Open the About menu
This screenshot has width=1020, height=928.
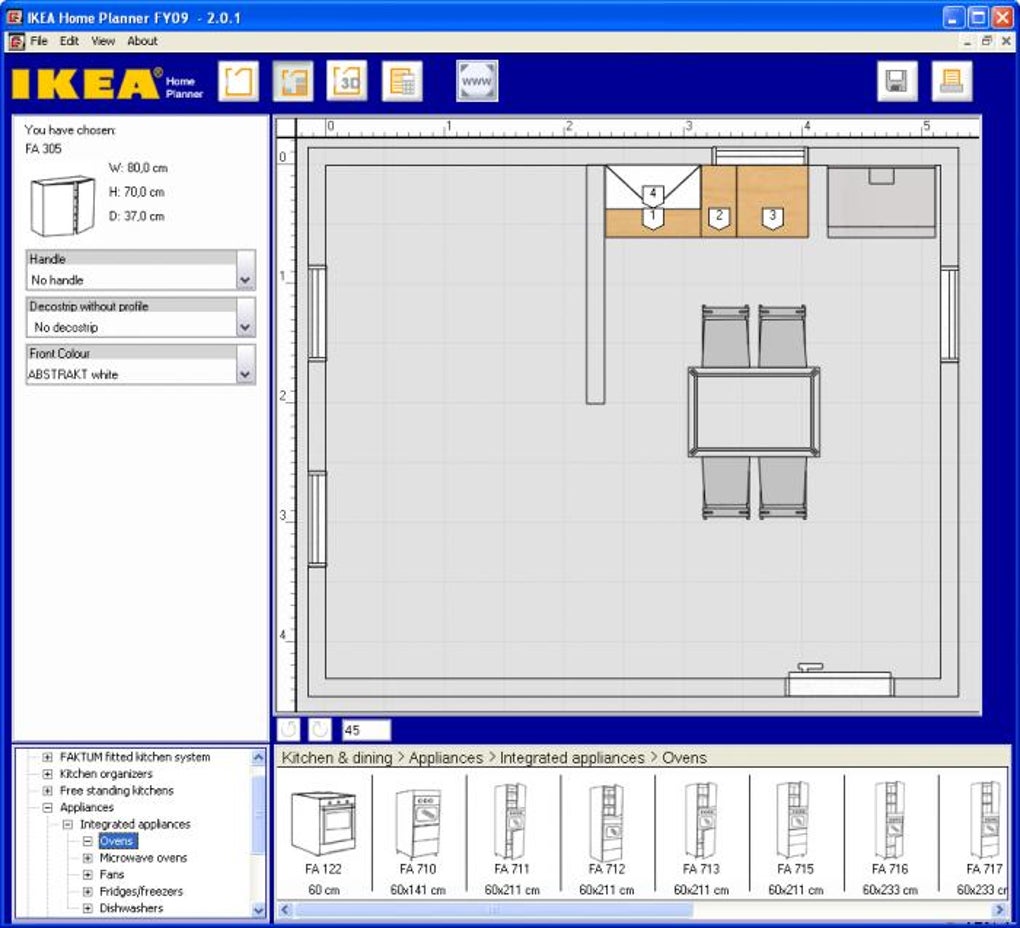(x=142, y=41)
